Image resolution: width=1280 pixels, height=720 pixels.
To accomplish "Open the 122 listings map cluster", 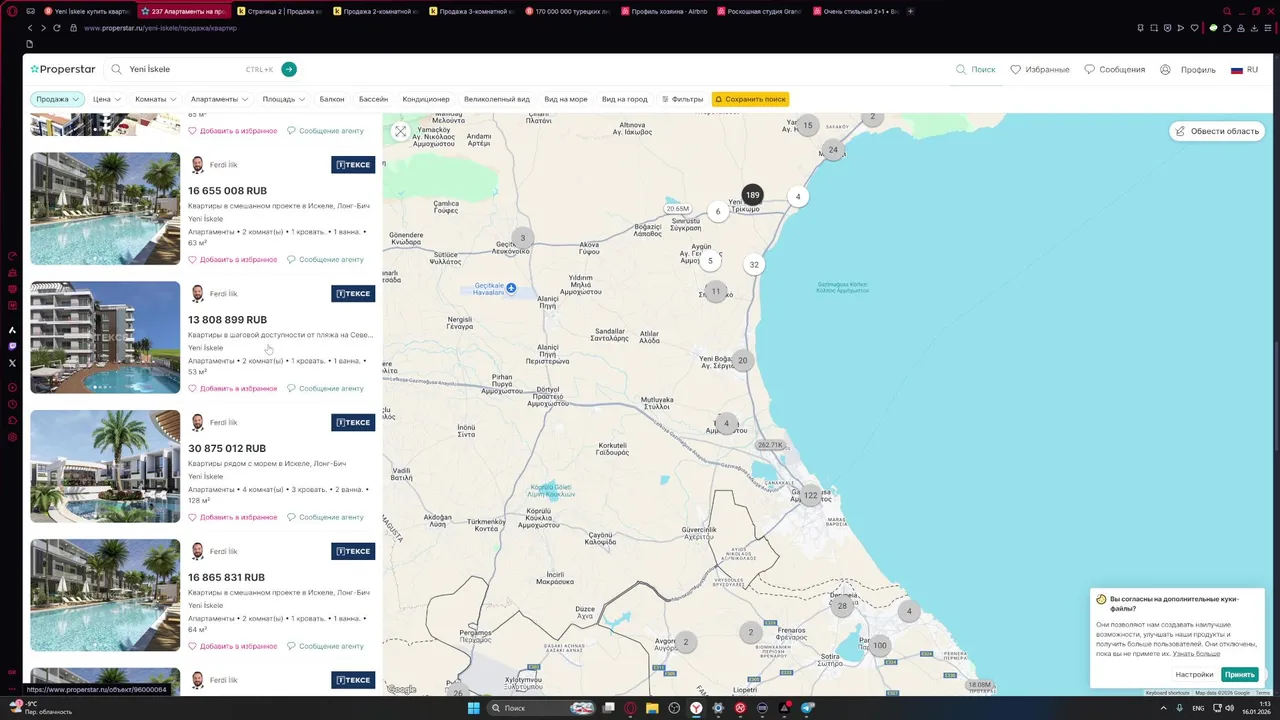I will click(810, 495).
